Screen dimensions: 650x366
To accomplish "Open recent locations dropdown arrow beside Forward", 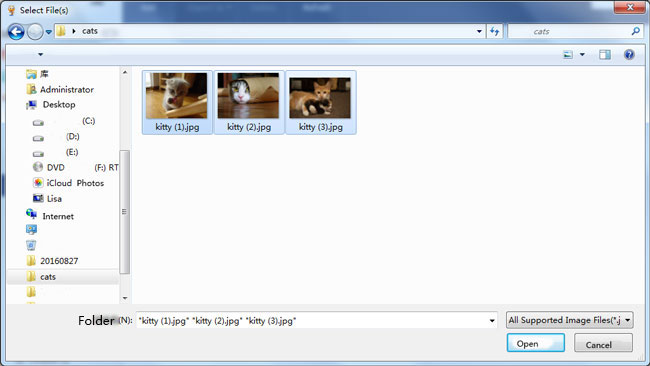I will 49,32.
